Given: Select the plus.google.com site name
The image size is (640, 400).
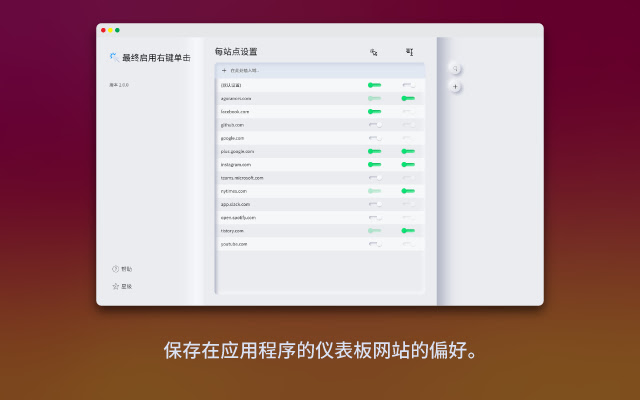Looking at the screenshot, I should 237,151.
